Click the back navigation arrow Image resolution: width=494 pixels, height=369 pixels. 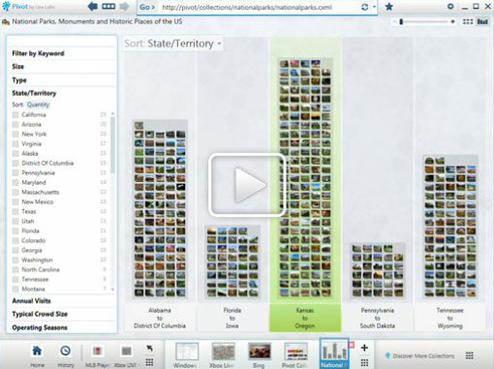[x=92, y=7]
